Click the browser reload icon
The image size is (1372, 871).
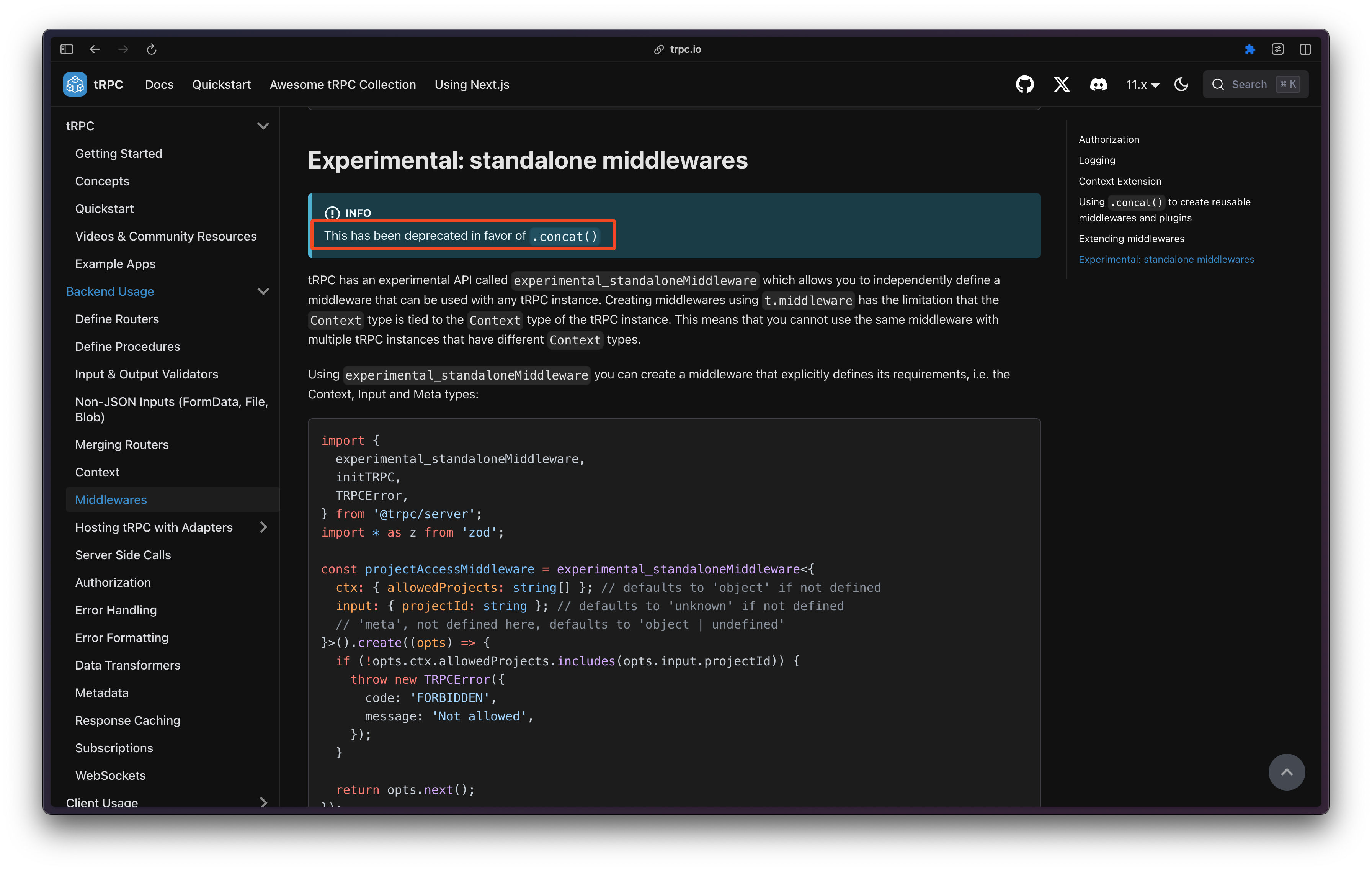[152, 49]
